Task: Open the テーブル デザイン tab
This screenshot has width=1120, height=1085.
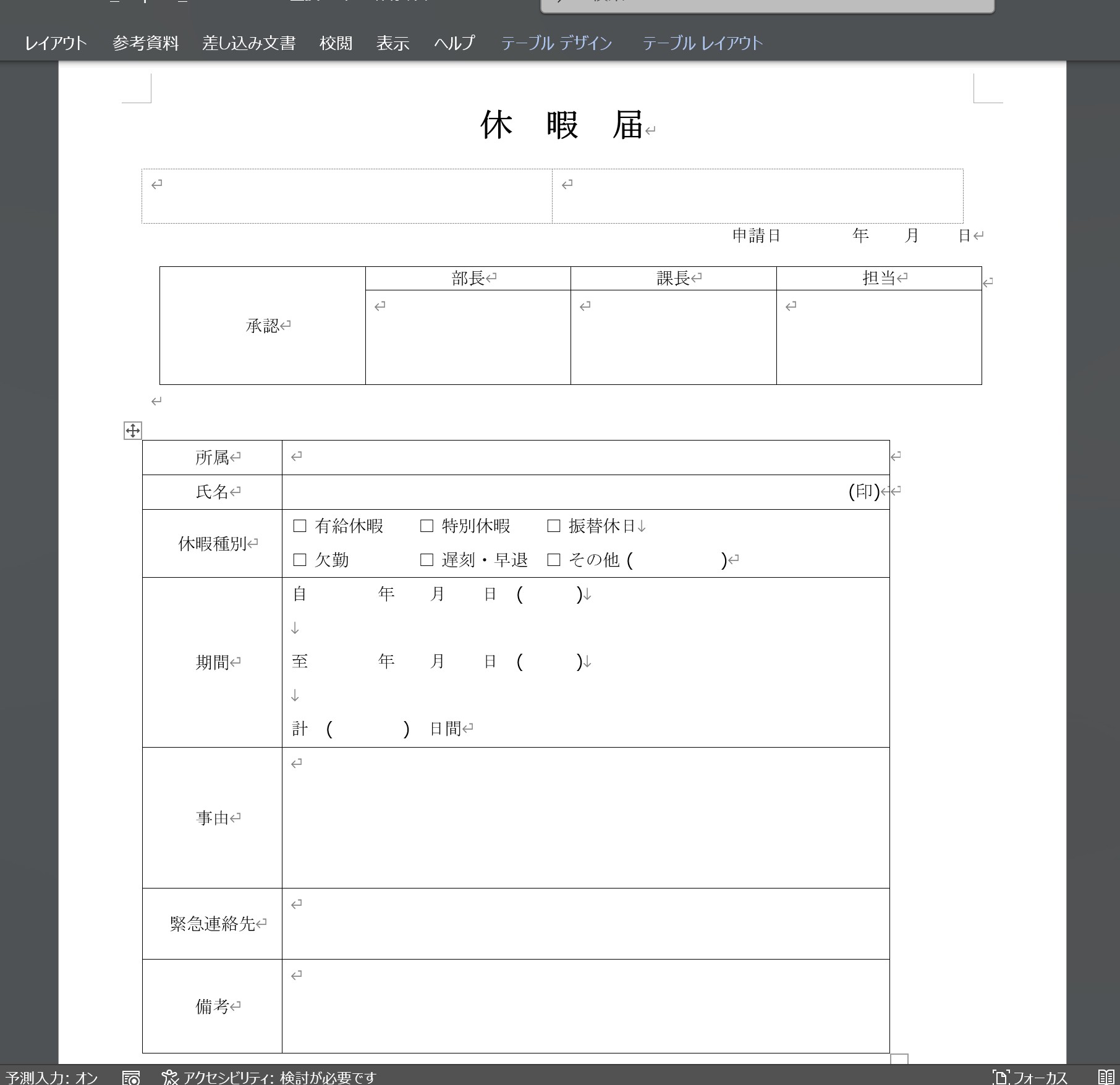Action: (556, 43)
